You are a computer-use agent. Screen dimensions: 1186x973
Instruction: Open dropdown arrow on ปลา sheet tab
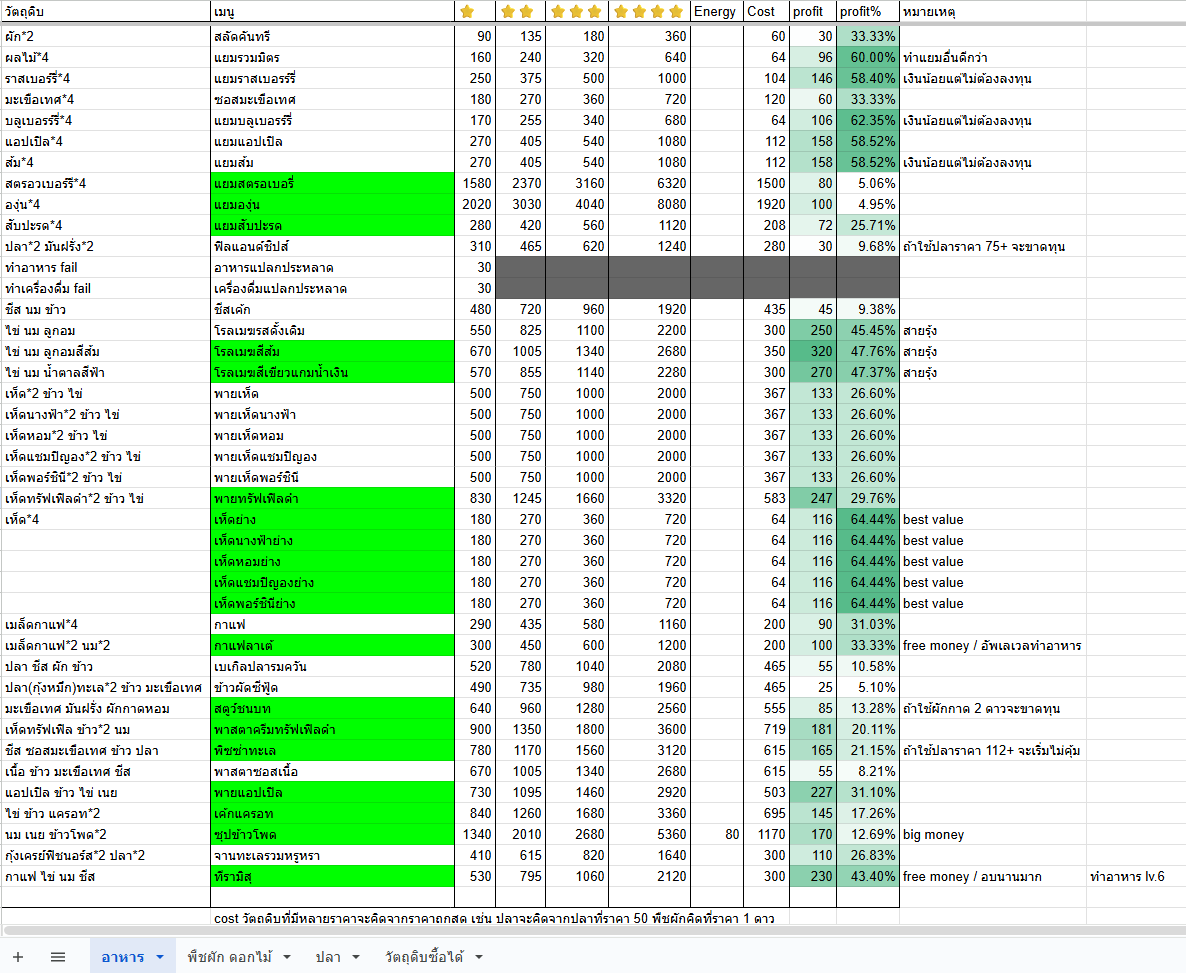(355, 957)
